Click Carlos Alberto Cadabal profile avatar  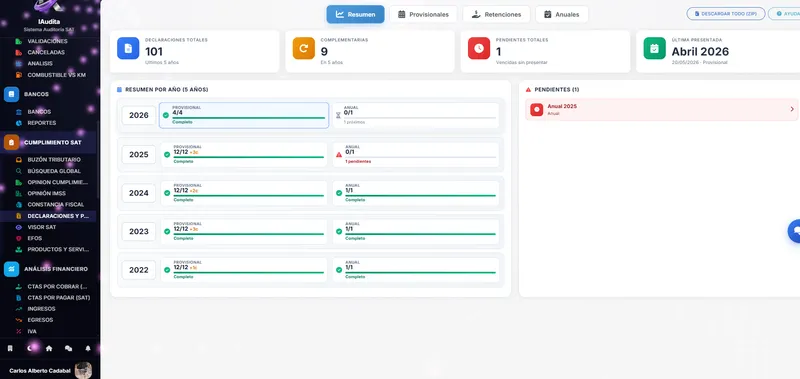click(x=83, y=370)
